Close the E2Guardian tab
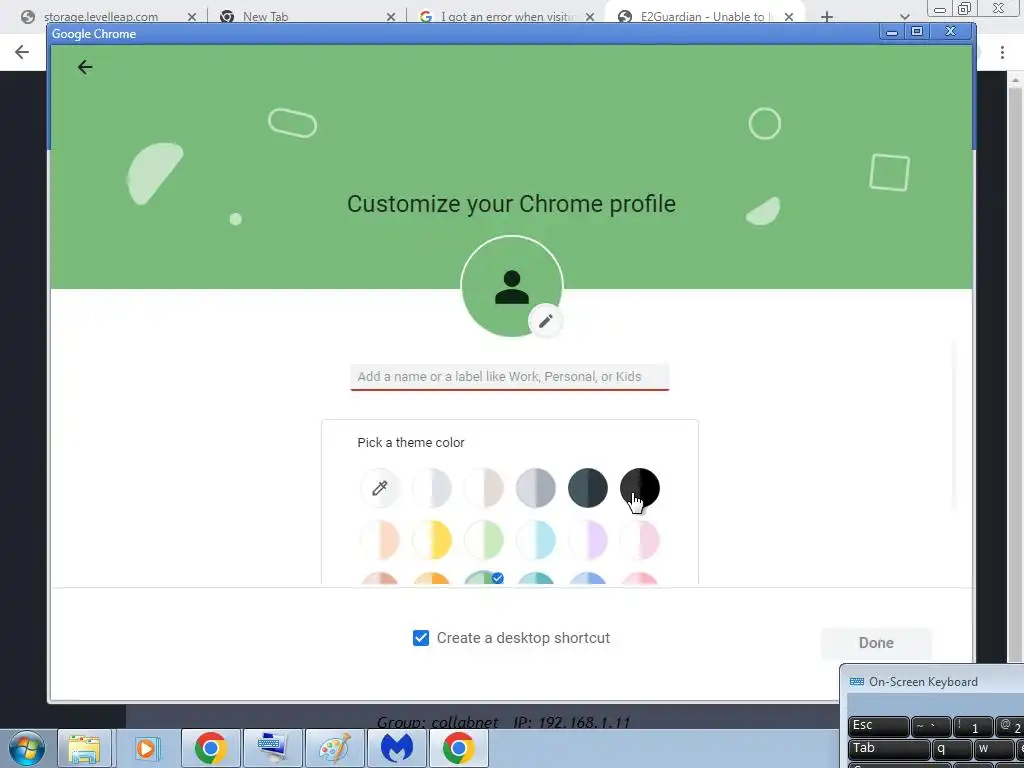 pyautogui.click(x=789, y=17)
